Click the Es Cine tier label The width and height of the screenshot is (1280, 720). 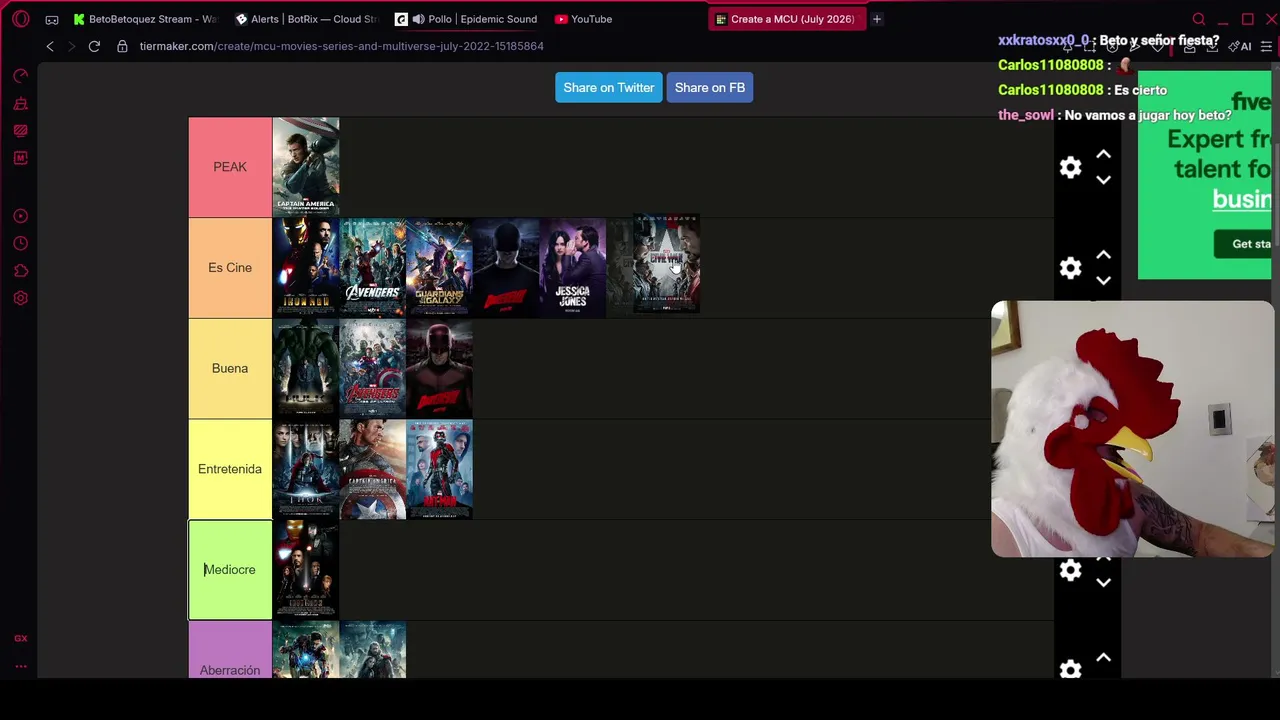pos(230,268)
